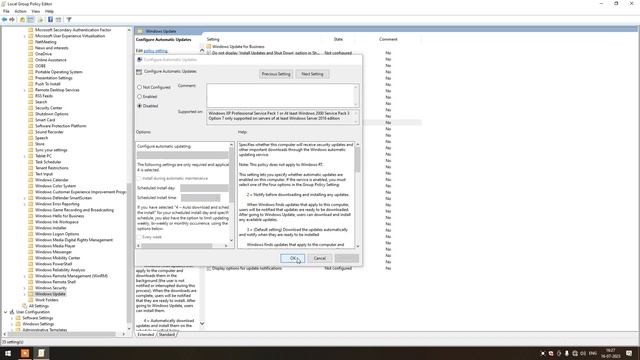Click inside the Comment text box
This screenshot has height=360, width=640.
click(x=280, y=96)
